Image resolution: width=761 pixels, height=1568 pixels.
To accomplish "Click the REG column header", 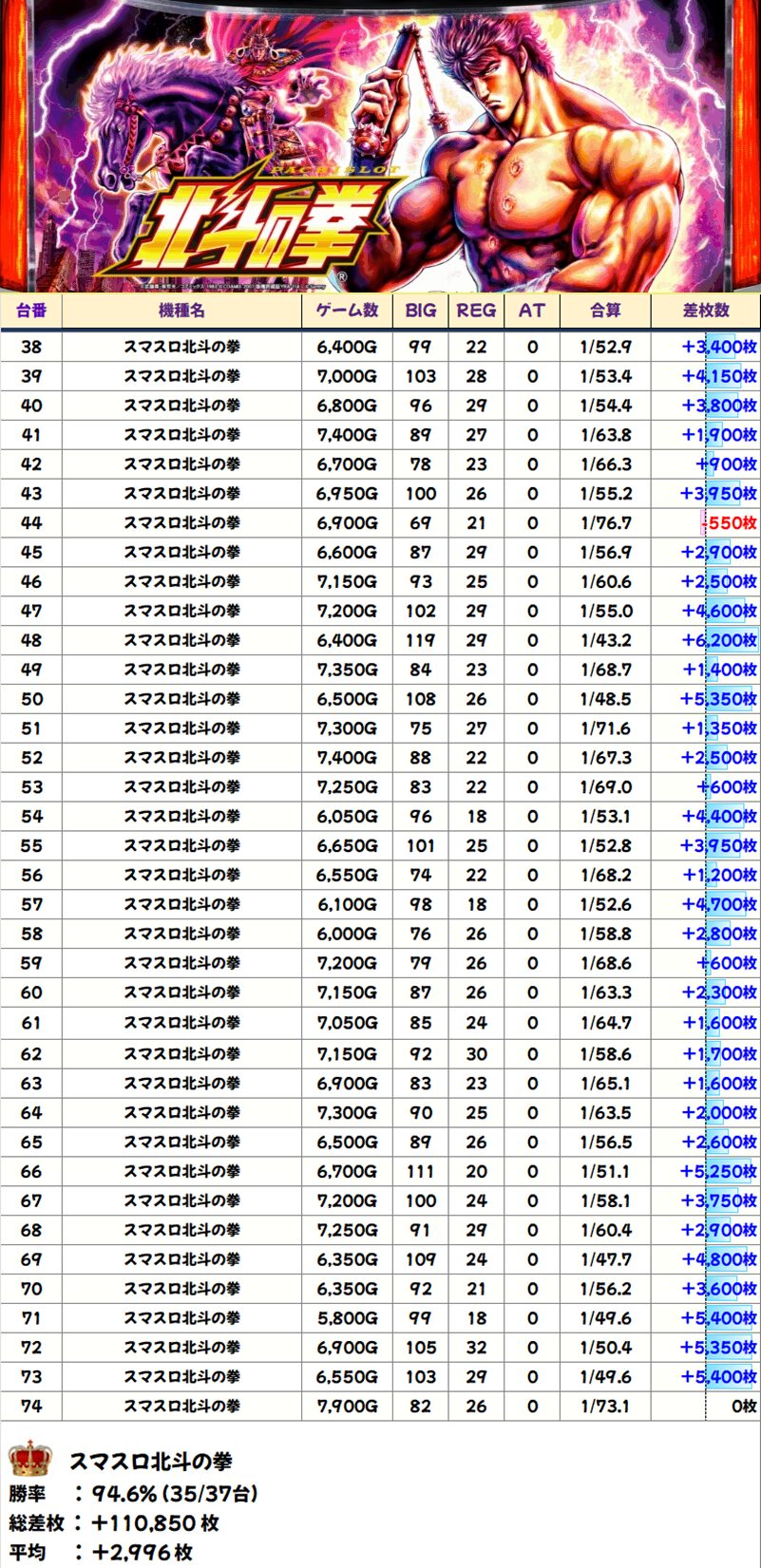I will [476, 311].
